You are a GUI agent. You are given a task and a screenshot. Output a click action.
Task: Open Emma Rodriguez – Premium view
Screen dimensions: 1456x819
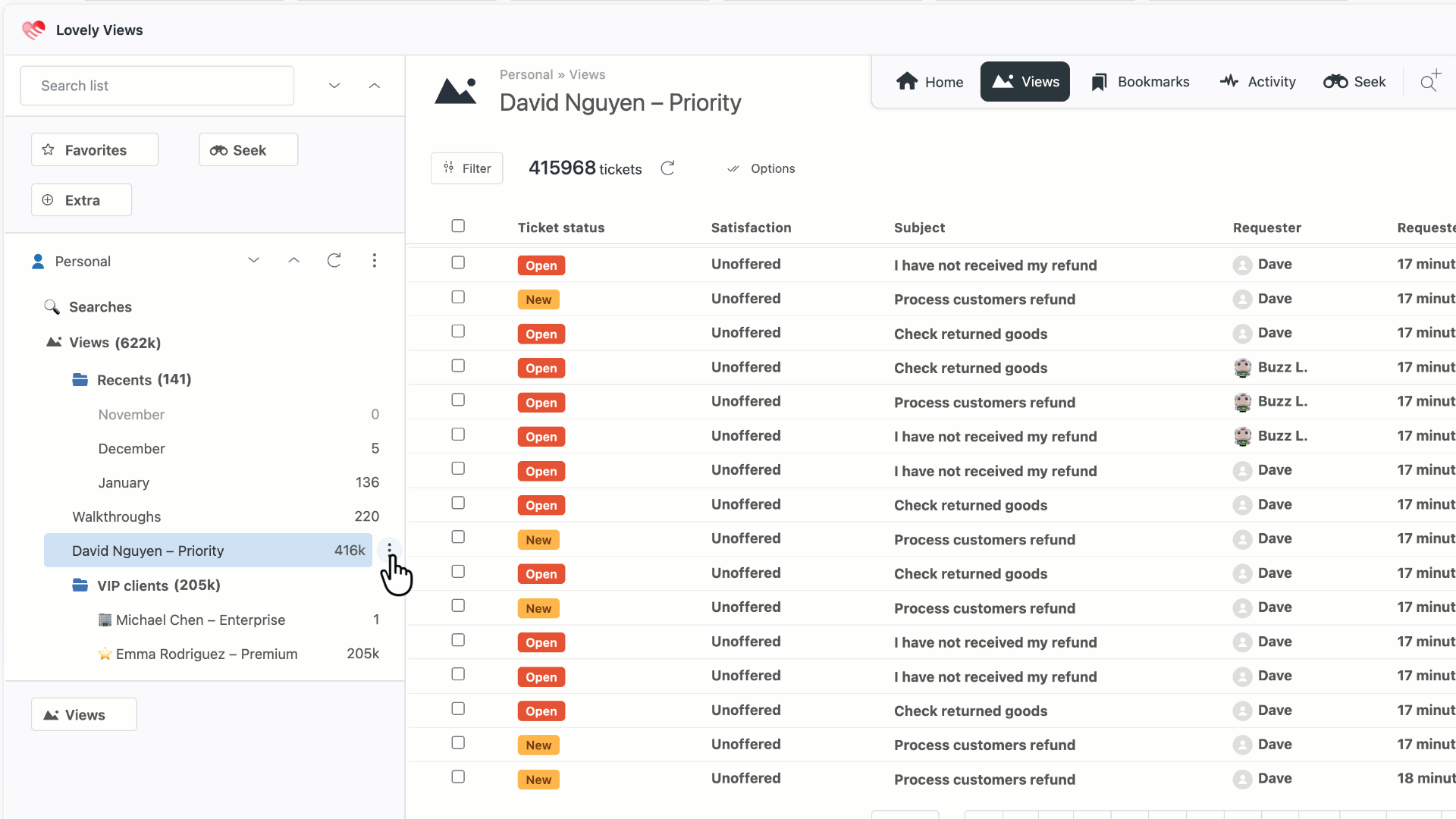click(206, 654)
